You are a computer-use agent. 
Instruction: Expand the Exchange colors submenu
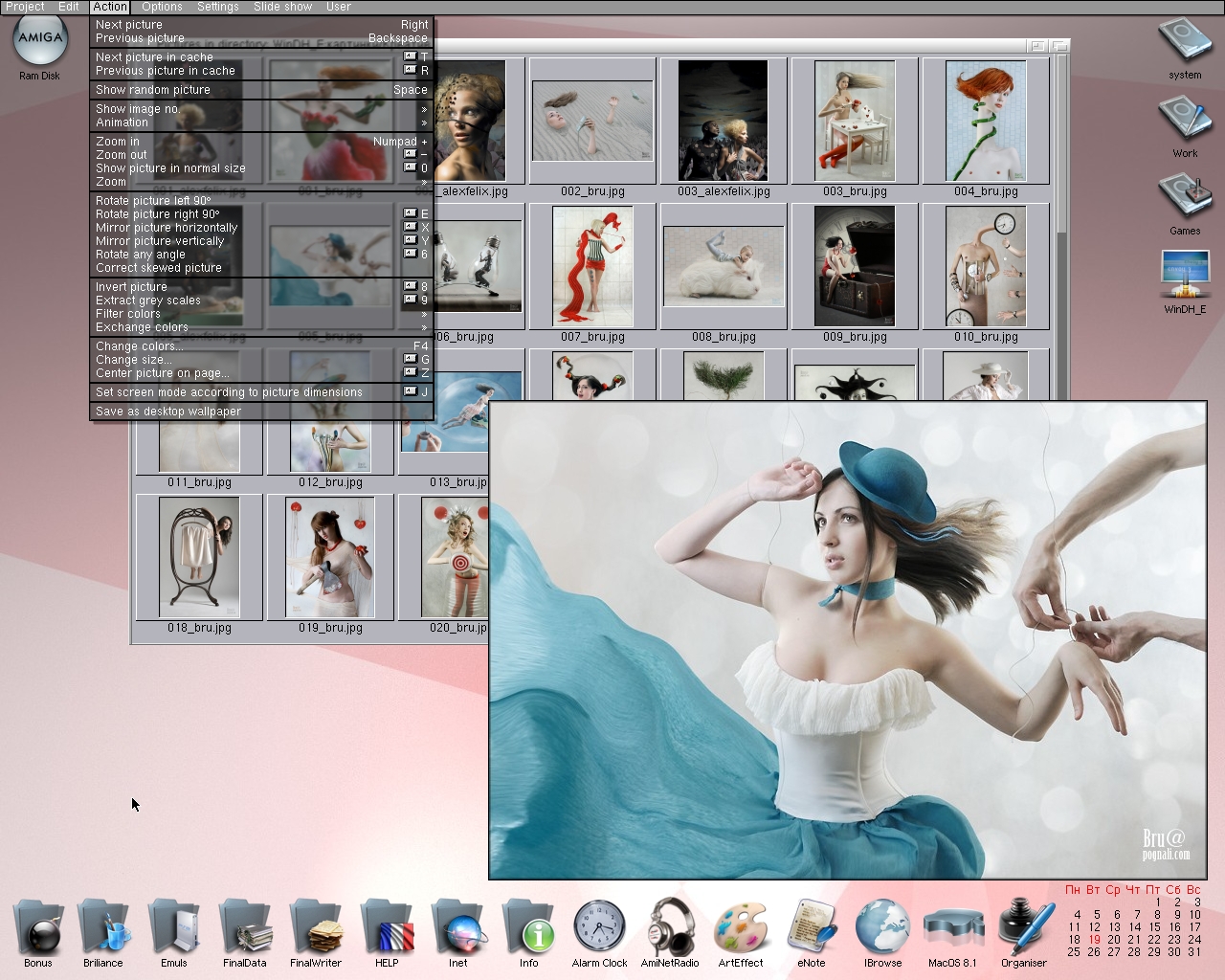point(260,327)
